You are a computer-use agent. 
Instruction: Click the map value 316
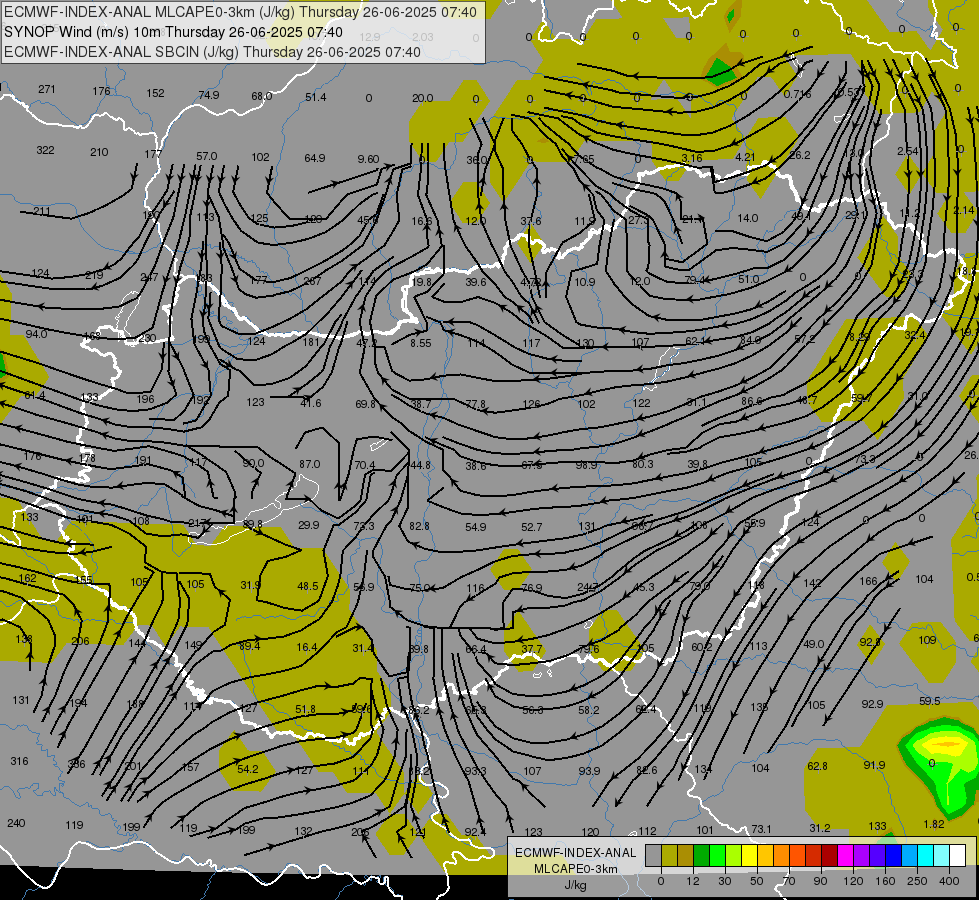[x=19, y=761]
